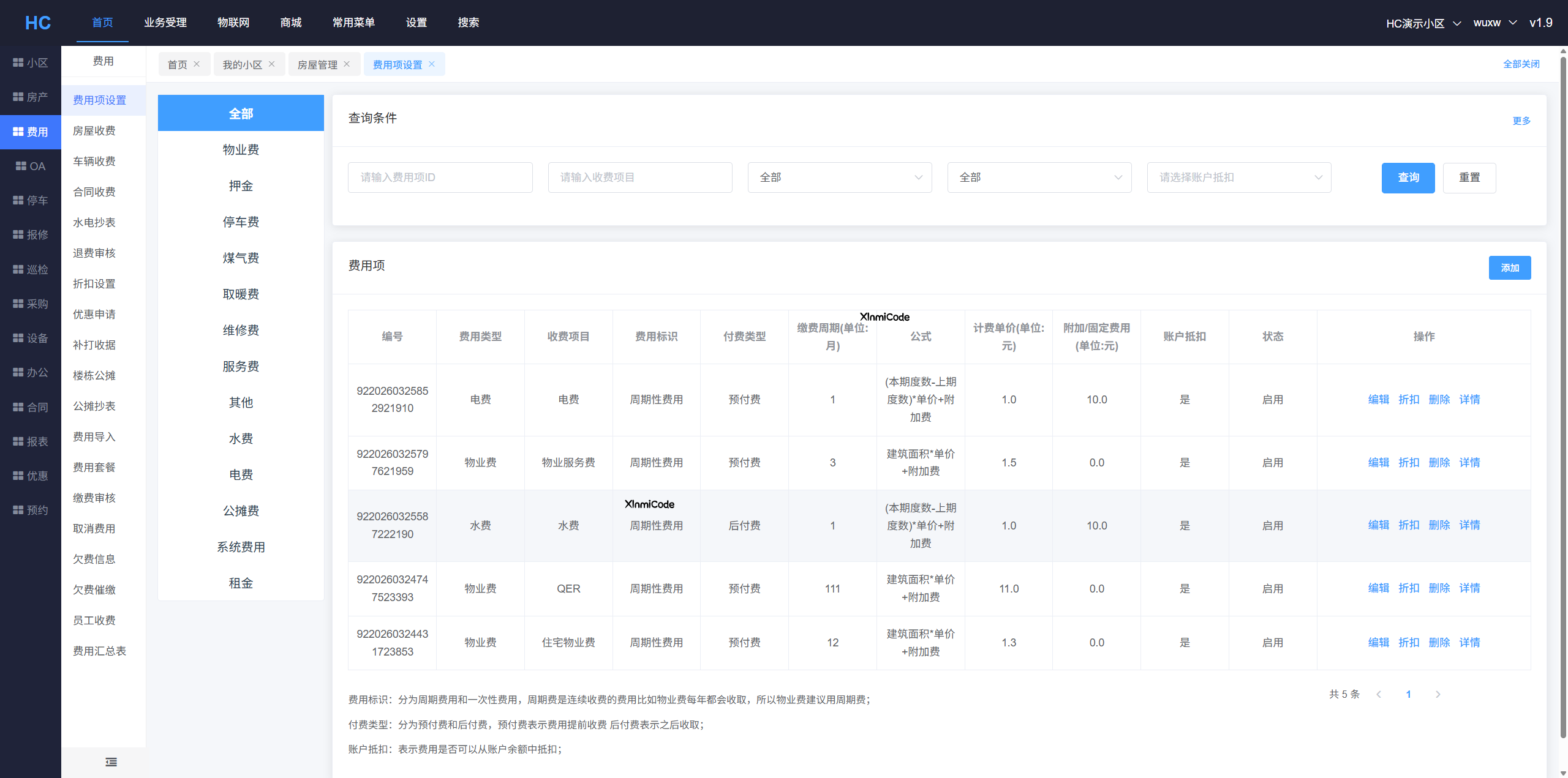The image size is (1568, 778).
Task: Select 物业费 in fee category list
Action: pos(241,150)
